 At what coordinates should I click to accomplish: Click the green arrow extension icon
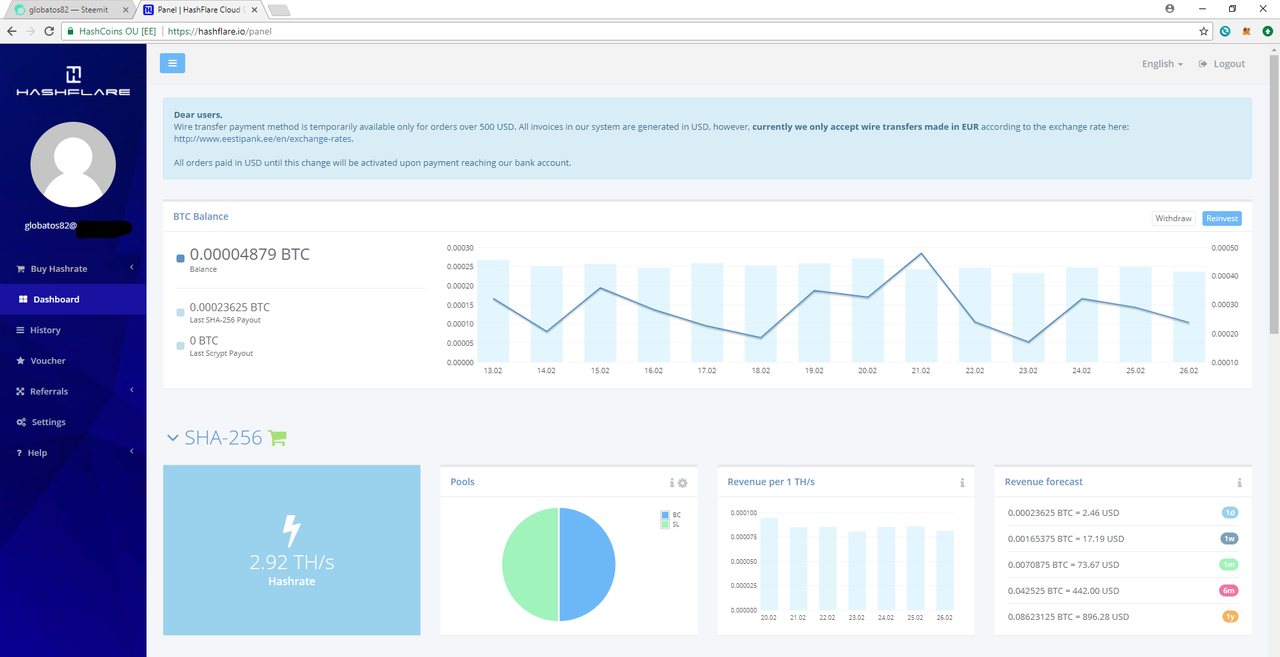[x=1267, y=31]
